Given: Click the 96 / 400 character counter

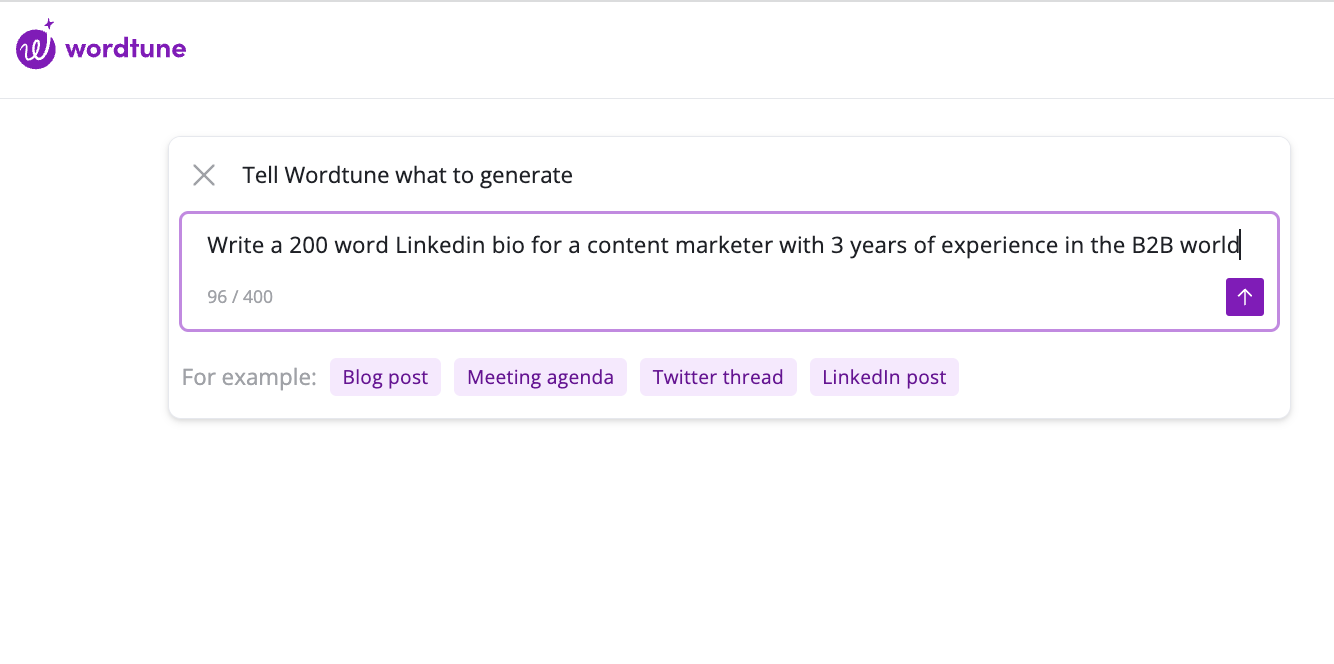Looking at the screenshot, I should click(240, 297).
